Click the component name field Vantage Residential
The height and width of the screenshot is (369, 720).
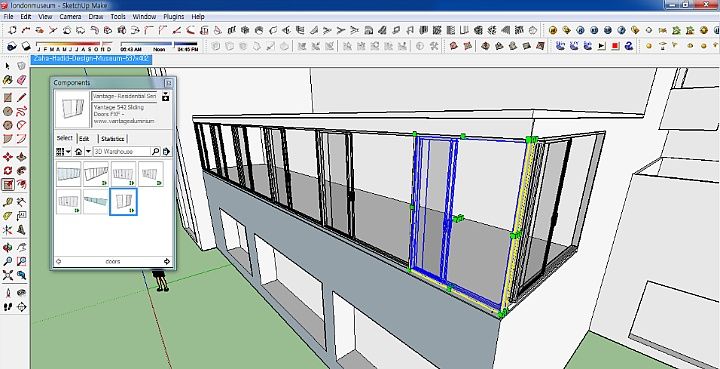[x=124, y=96]
